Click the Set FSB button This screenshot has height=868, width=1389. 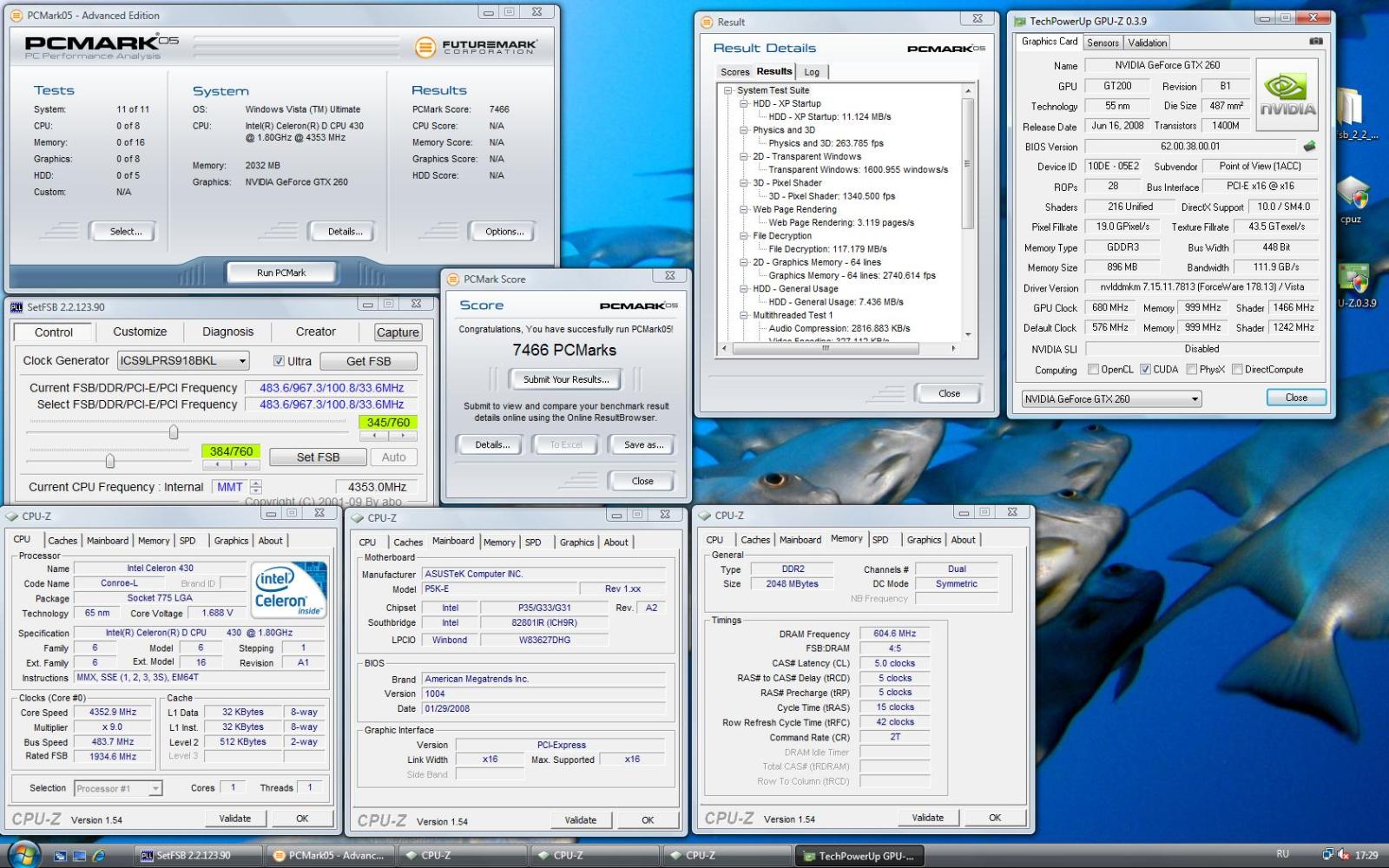pyautogui.click(x=318, y=457)
